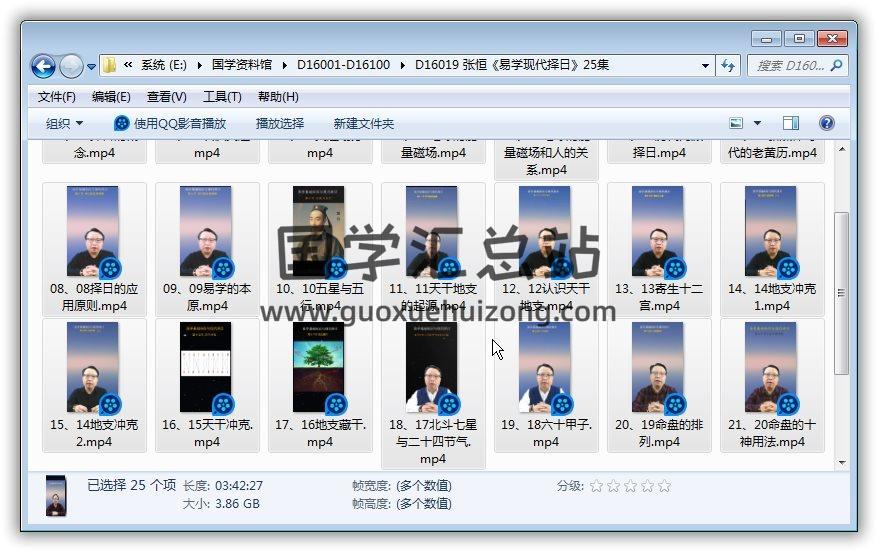Click the 择日.mp4 file label

tap(659, 152)
